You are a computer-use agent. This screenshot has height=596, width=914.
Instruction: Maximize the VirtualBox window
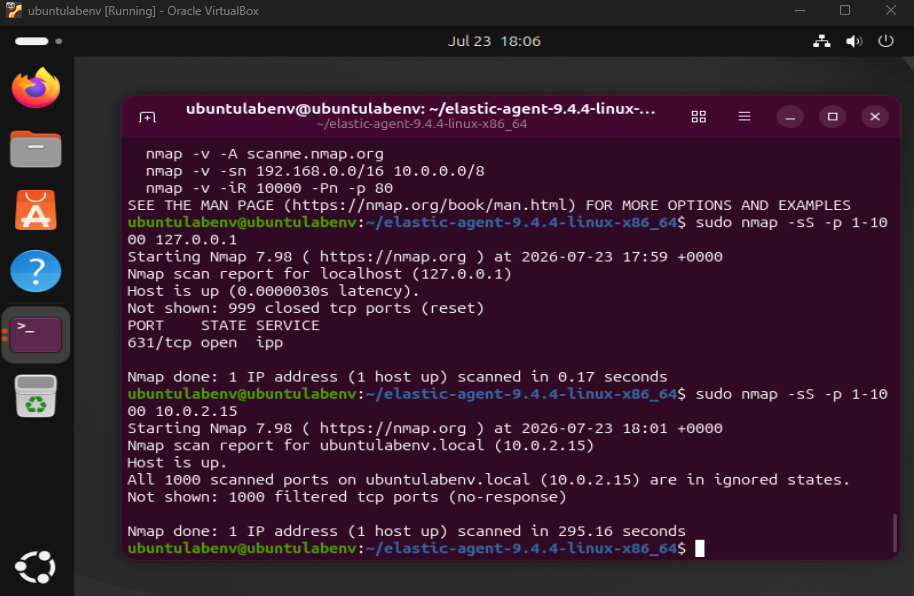(845, 10)
